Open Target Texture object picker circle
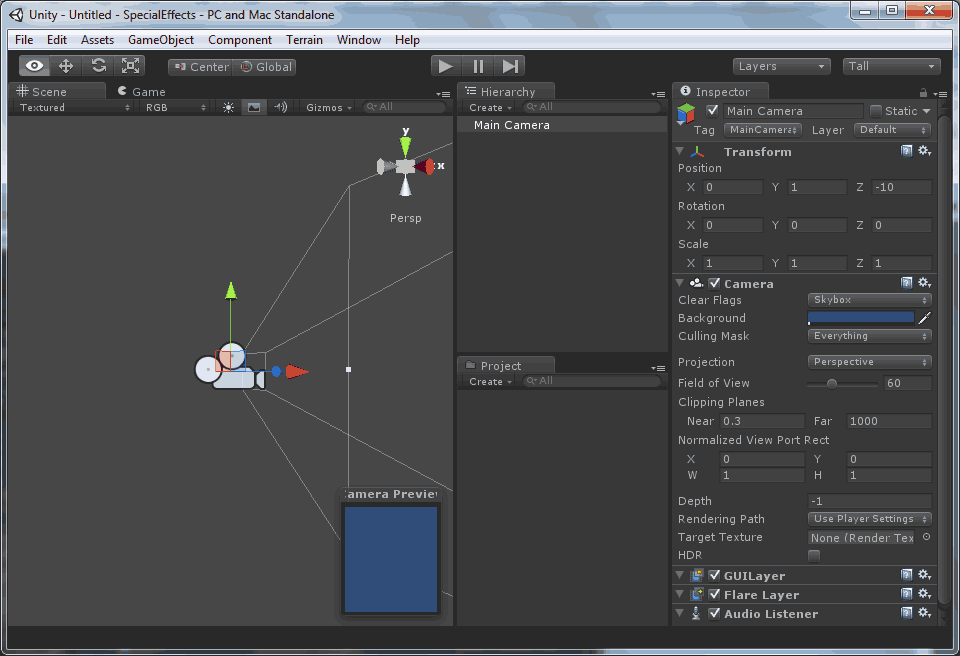 pos(926,537)
